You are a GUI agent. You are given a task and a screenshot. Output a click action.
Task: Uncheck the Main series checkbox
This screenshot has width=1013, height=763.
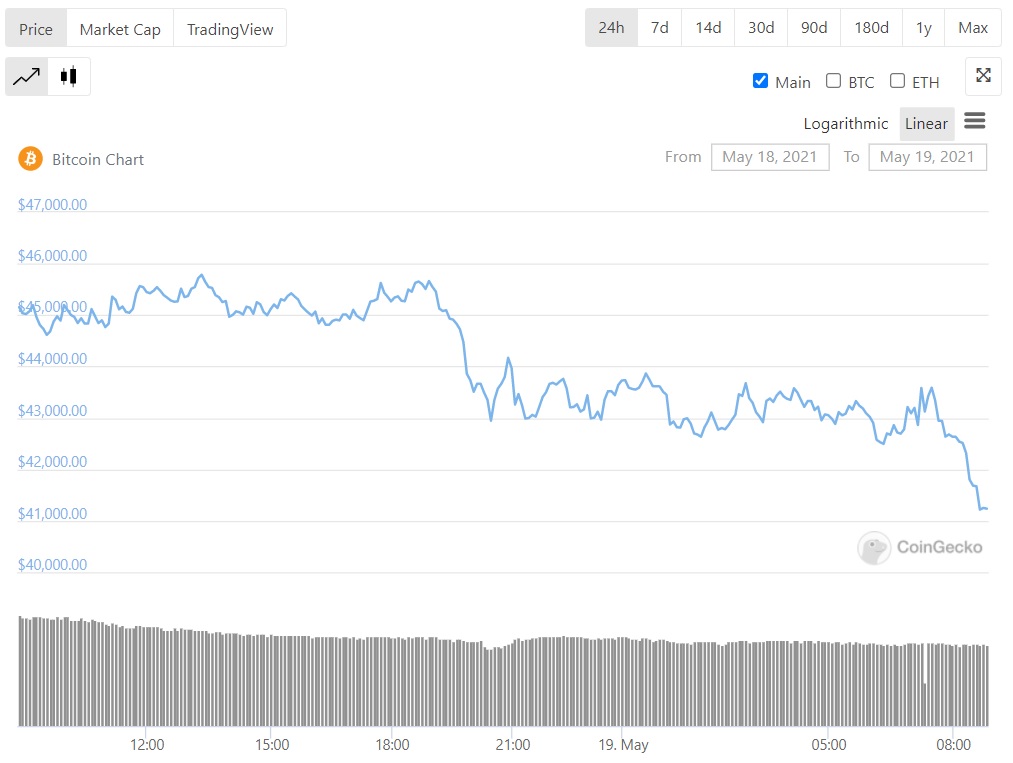pos(760,81)
